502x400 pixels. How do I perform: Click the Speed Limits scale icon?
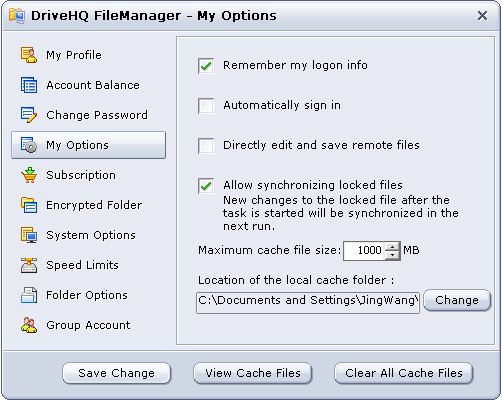coord(29,265)
